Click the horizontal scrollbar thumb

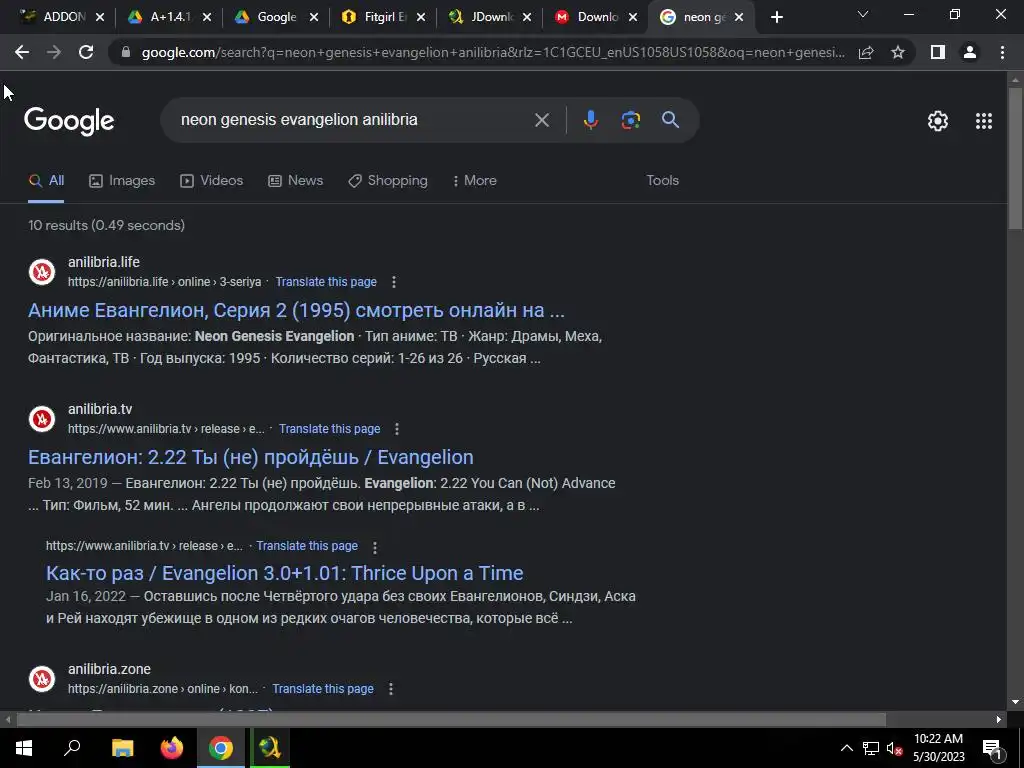click(451, 720)
